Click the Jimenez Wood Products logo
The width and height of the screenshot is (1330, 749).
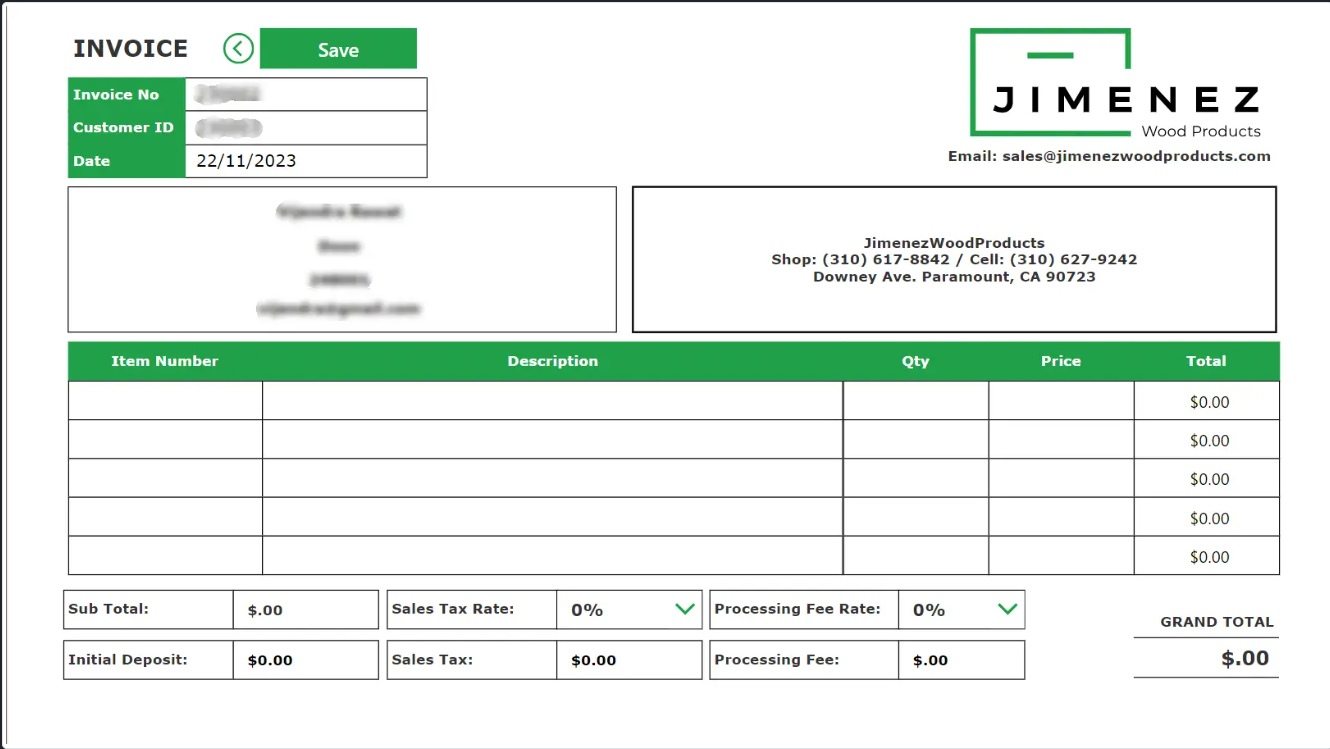pyautogui.click(x=1114, y=84)
